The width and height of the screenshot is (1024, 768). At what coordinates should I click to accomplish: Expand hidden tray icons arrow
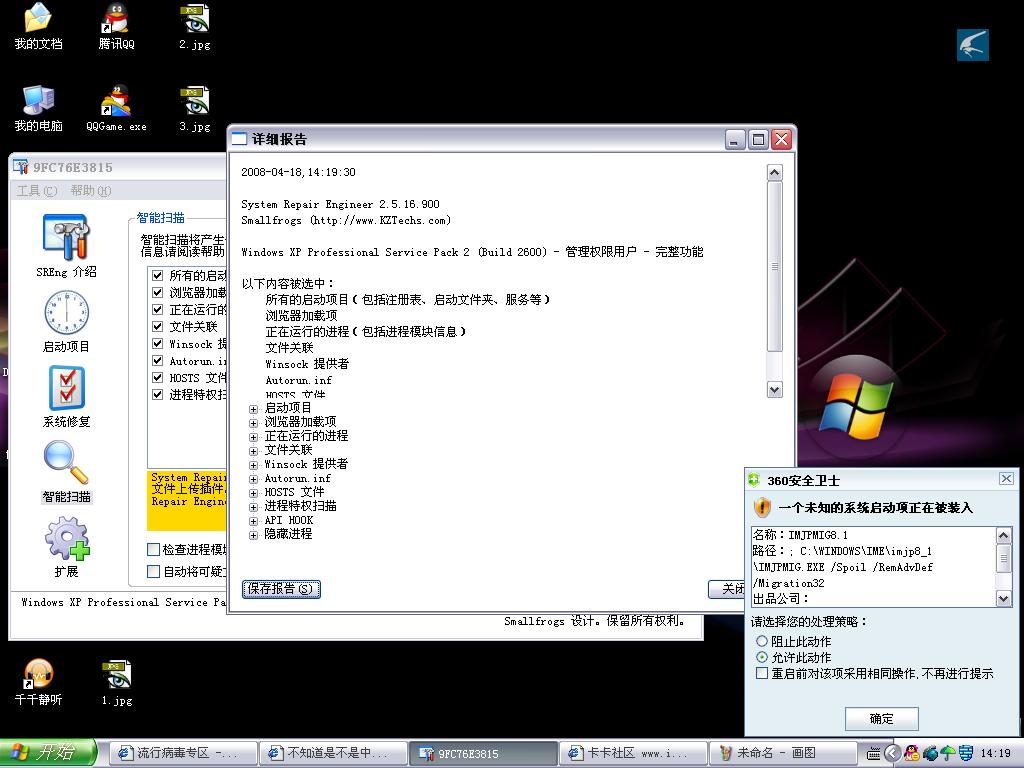tap(892, 753)
